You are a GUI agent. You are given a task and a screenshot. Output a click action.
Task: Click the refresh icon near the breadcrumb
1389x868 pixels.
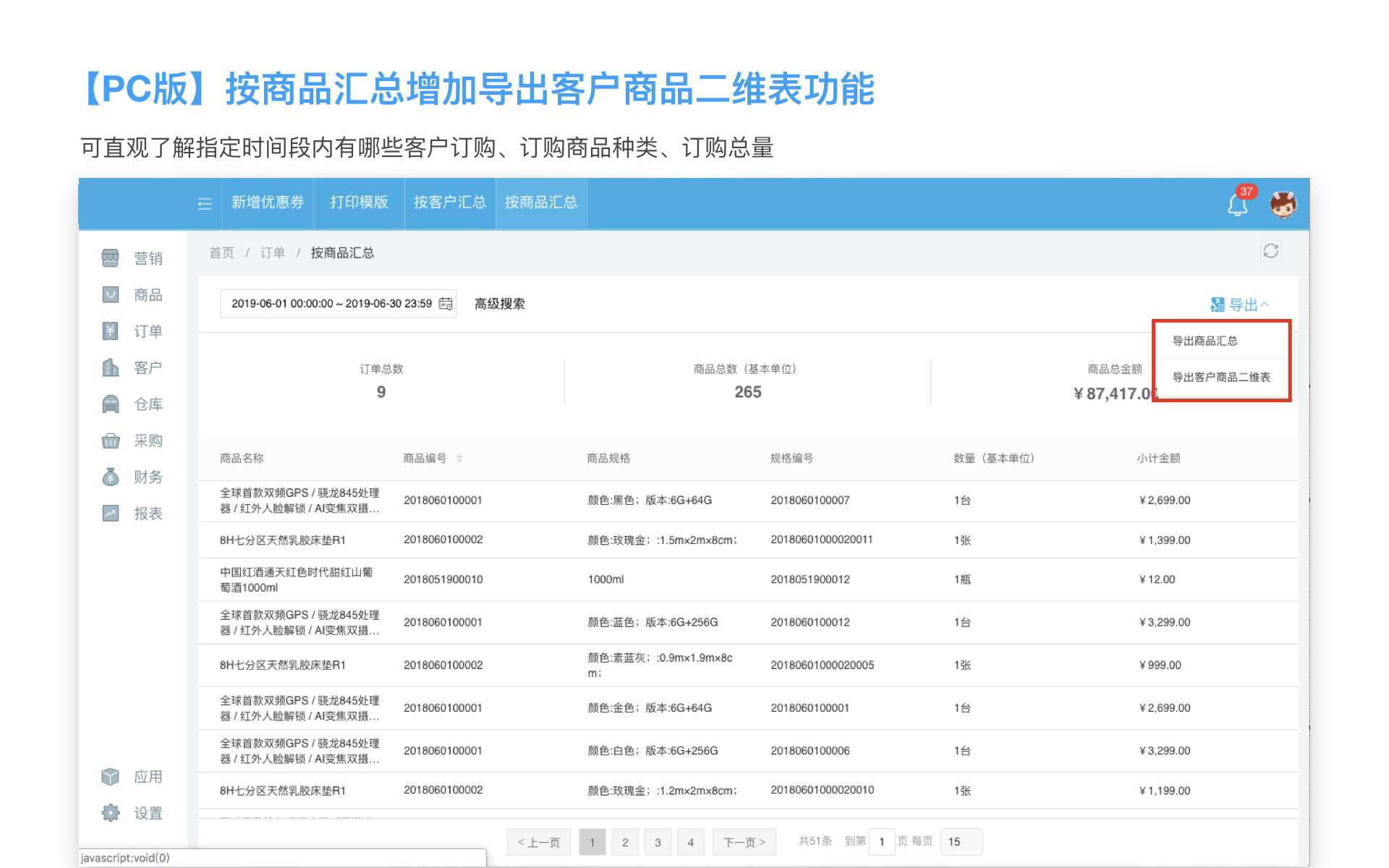[1270, 251]
